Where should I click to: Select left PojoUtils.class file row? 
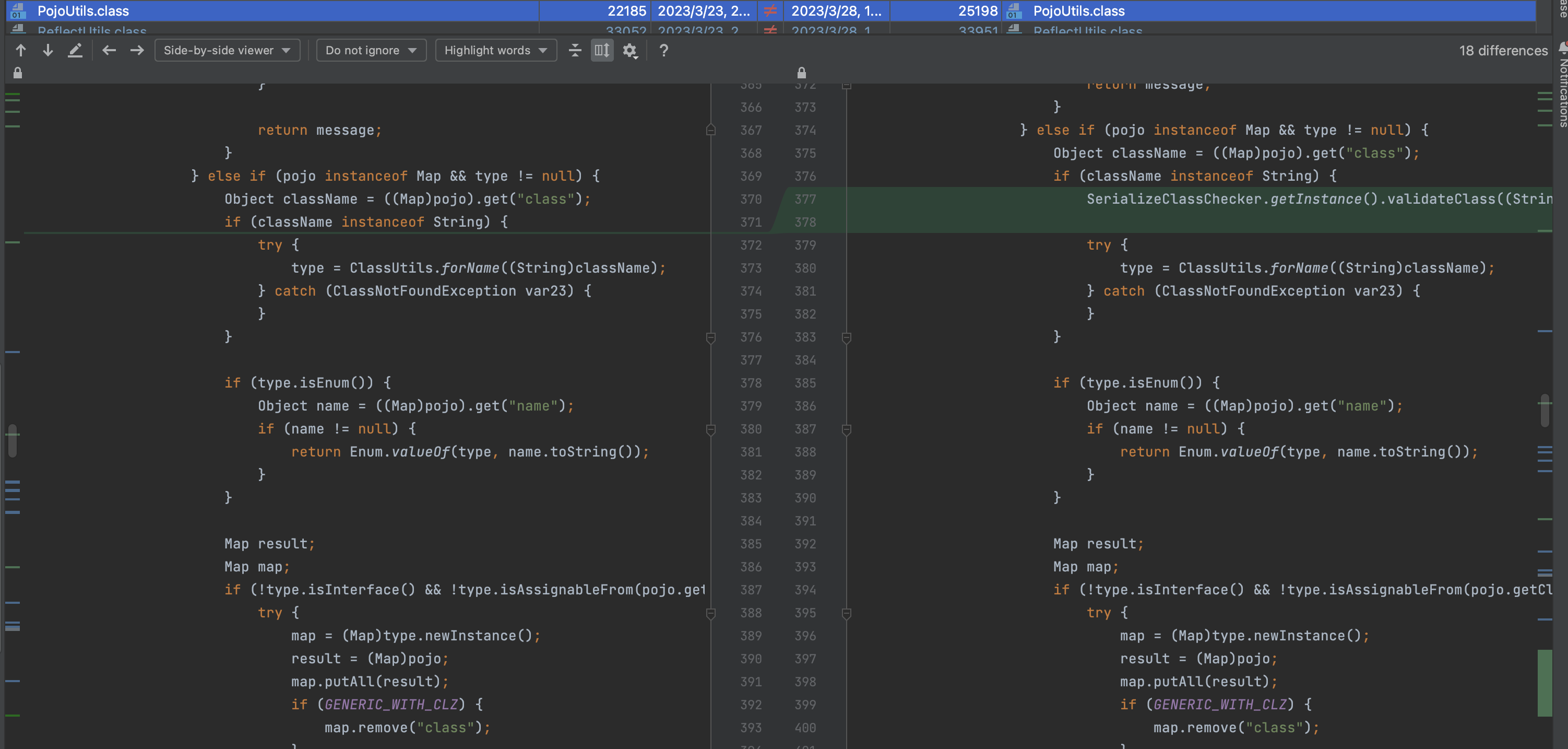coord(272,11)
